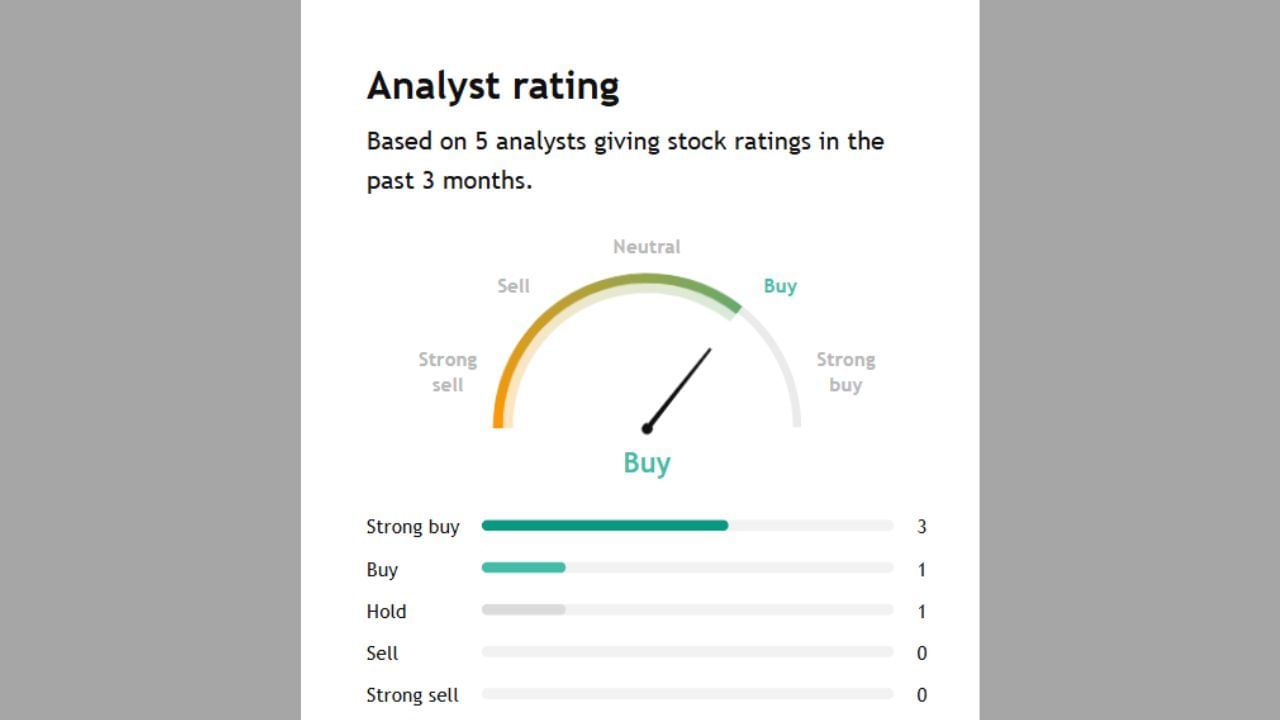Screen dimensions: 1280x720
Task: Select the "Strong sell" label left of the gauge
Action: coord(447,372)
